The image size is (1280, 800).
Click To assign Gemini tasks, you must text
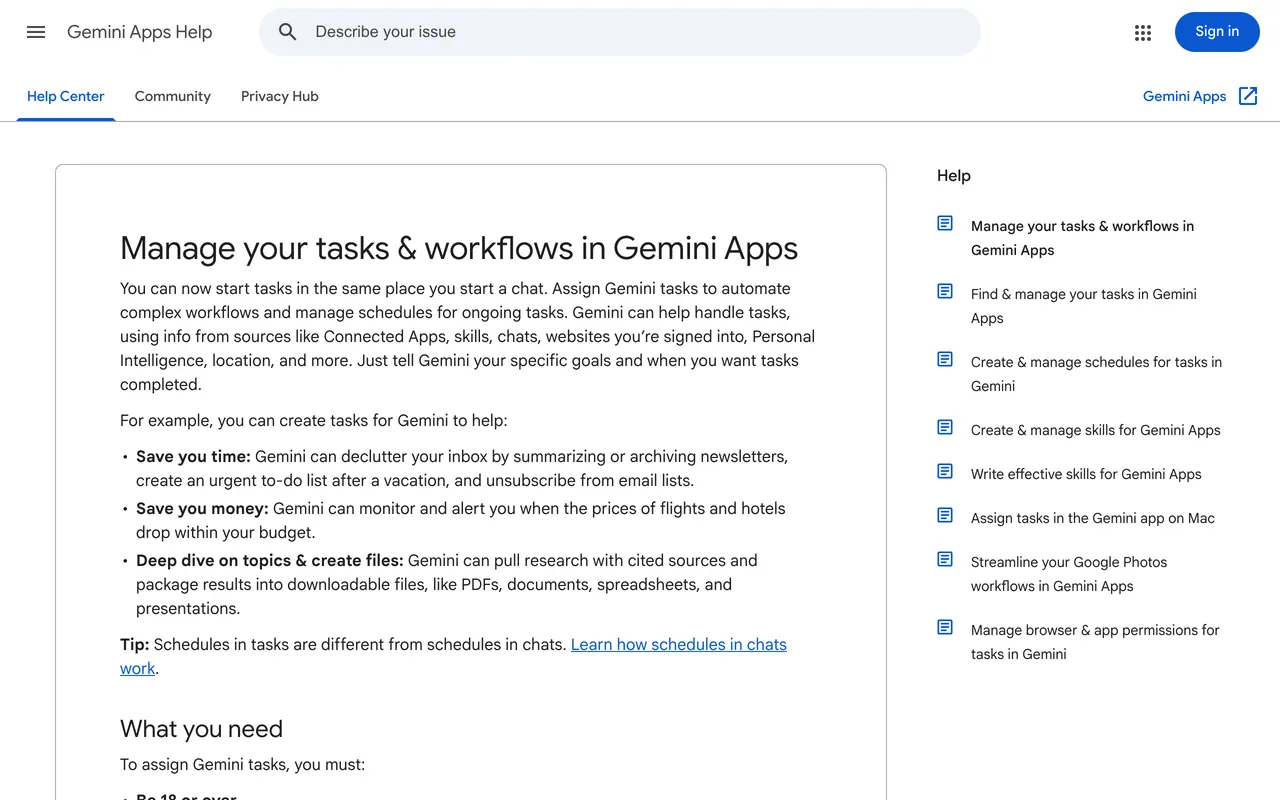pyautogui.click(x=243, y=764)
